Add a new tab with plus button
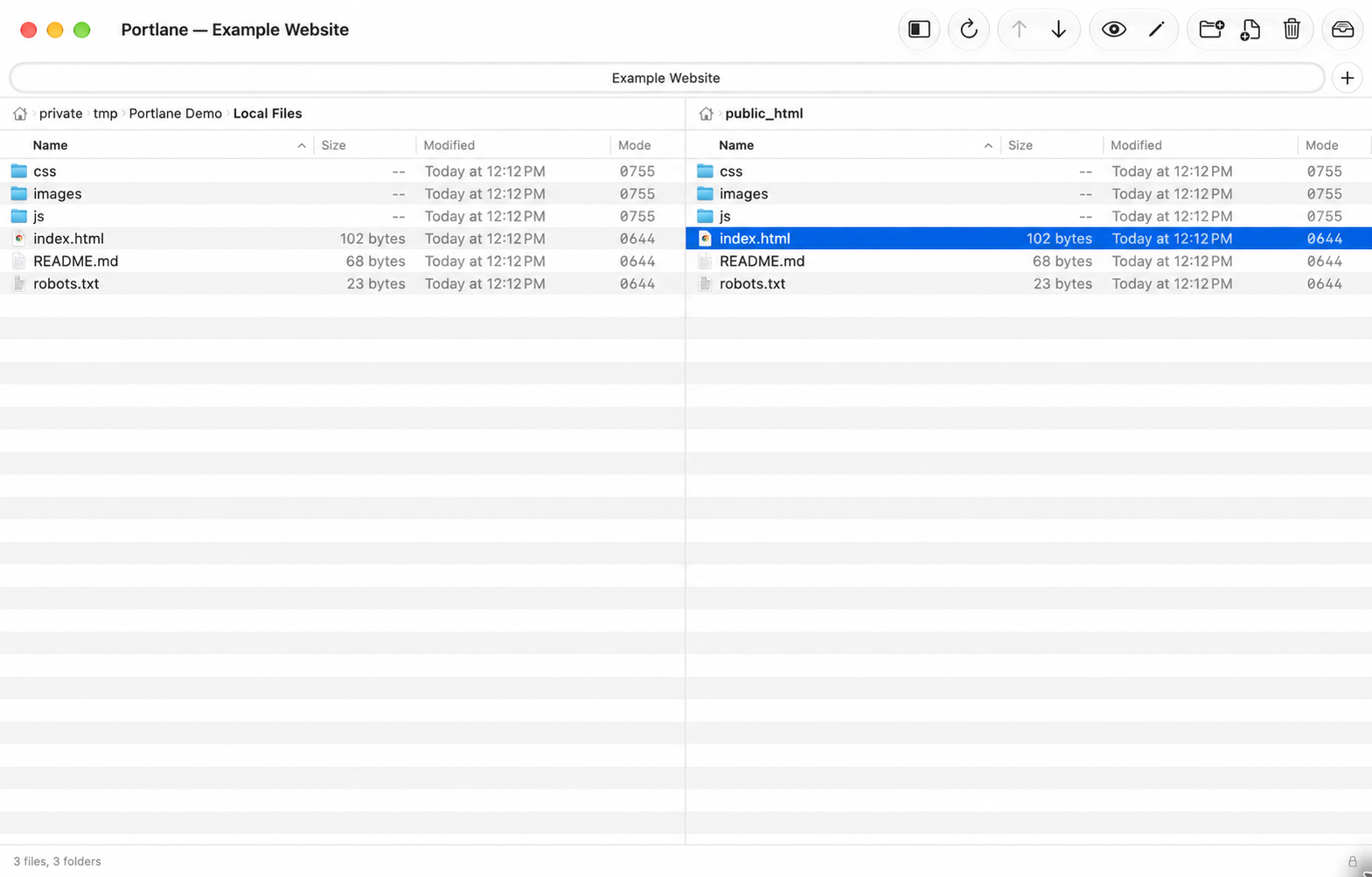 tap(1347, 78)
